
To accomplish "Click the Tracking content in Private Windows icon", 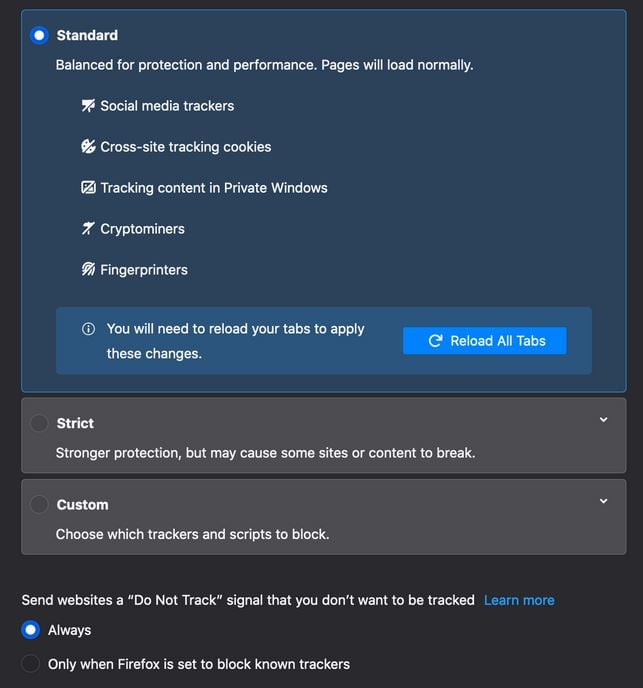I will coord(88,188).
